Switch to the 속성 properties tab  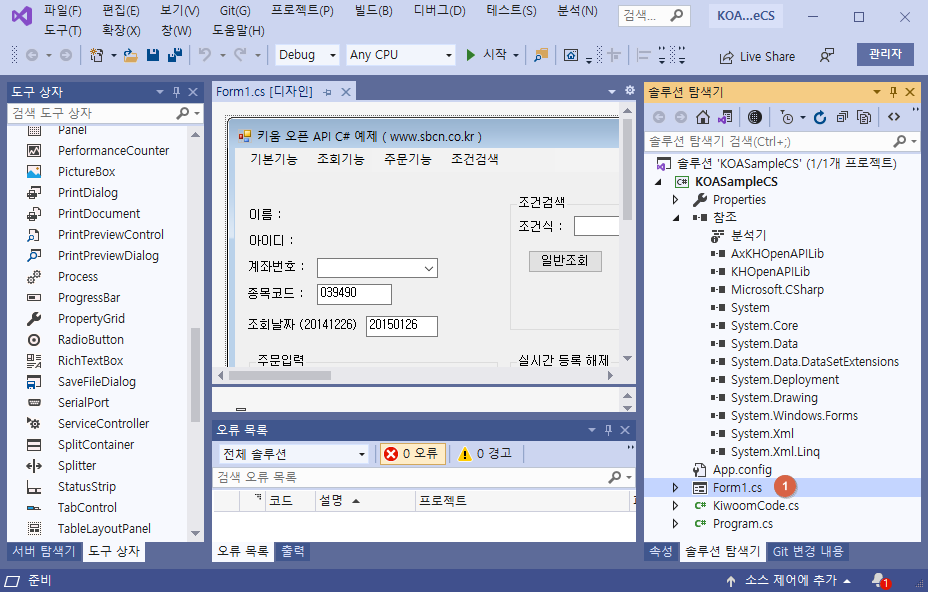pos(660,551)
